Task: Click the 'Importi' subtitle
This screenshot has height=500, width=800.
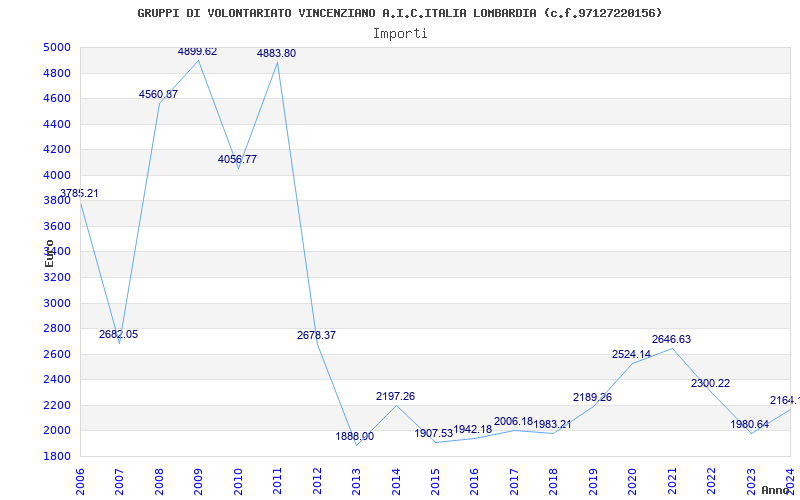Action: (x=400, y=34)
